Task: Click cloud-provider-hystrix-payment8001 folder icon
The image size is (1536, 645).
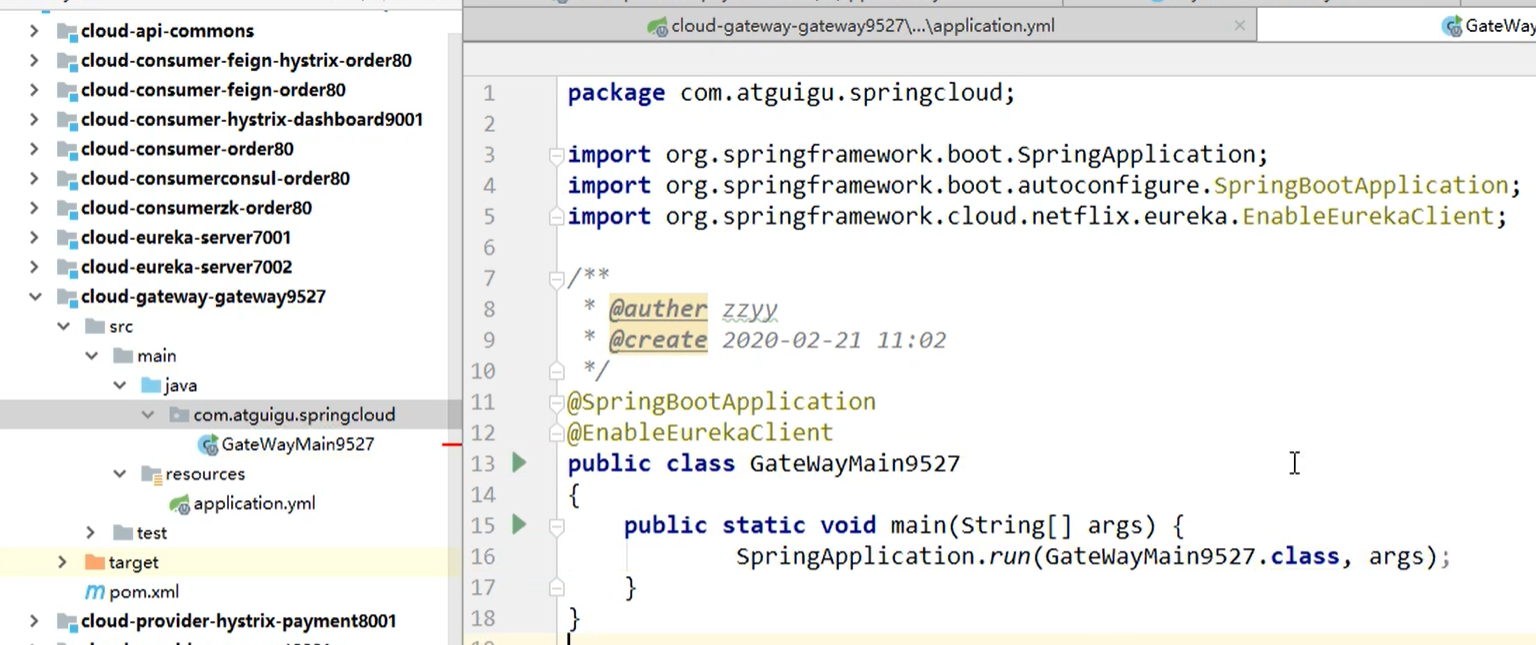Action: pos(66,621)
